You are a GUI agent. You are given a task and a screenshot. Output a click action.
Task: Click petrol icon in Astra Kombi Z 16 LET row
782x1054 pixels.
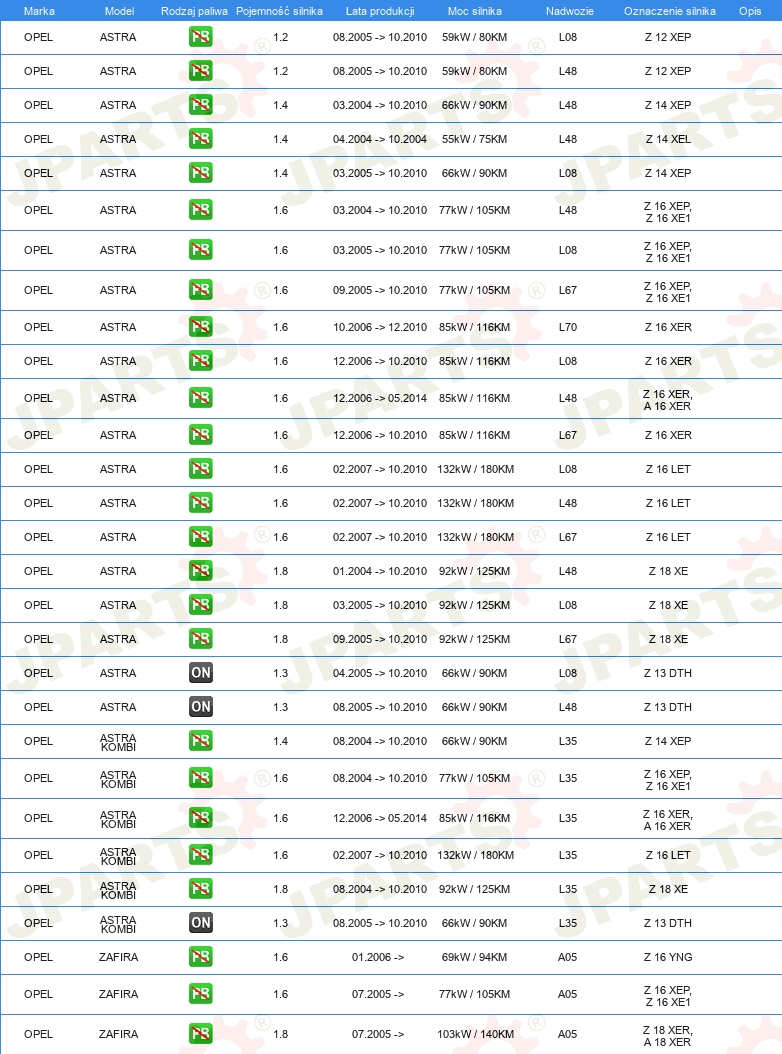coord(200,855)
